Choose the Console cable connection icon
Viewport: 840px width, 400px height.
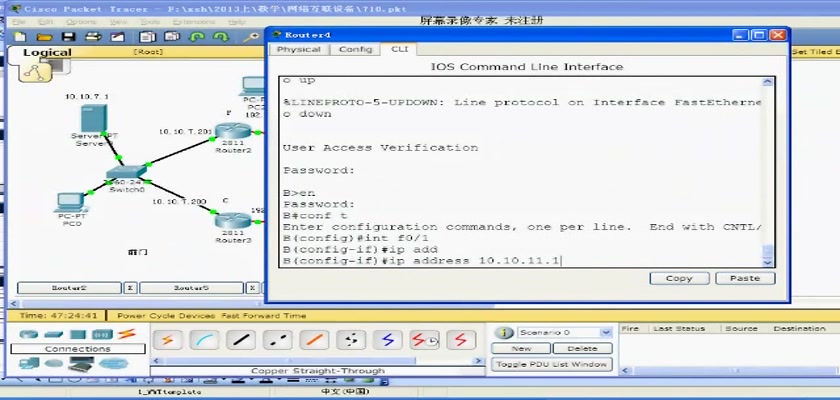(204, 339)
